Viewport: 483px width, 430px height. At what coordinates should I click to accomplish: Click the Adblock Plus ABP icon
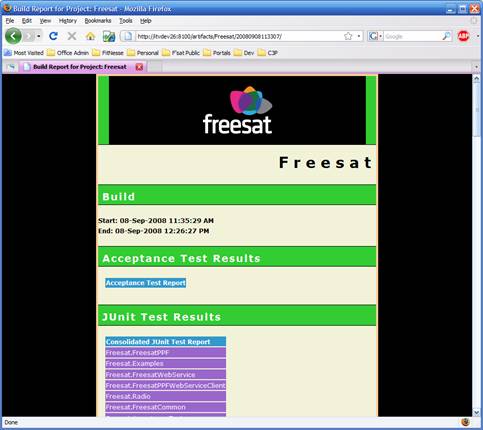[463, 36]
